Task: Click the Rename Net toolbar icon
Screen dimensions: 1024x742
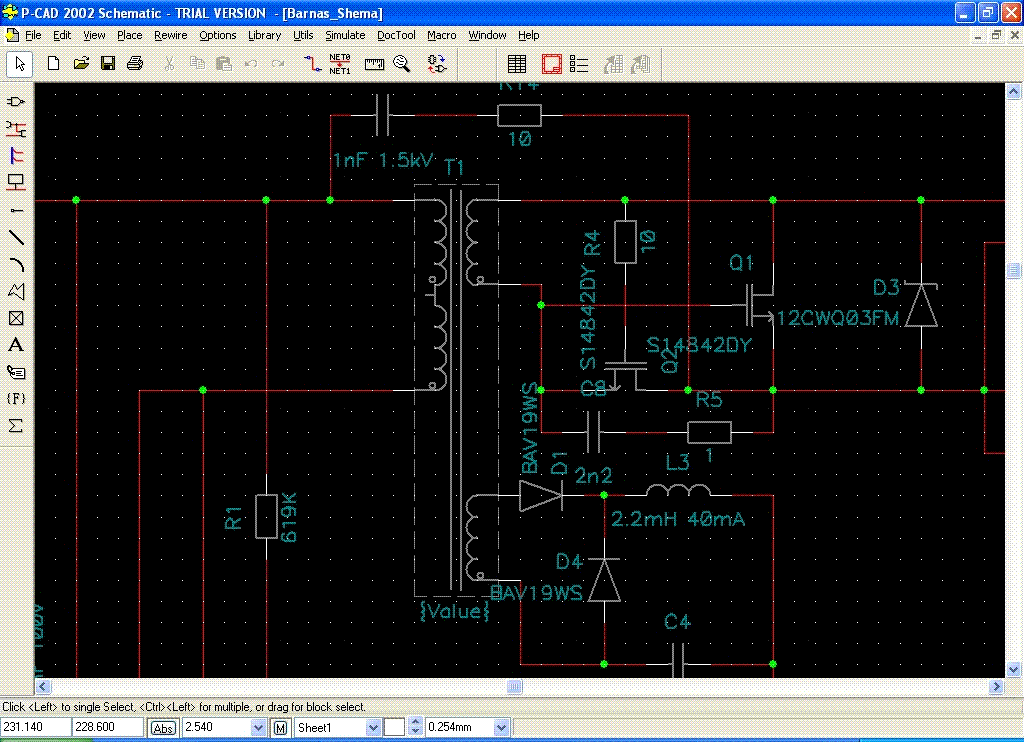Action: pos(341,64)
